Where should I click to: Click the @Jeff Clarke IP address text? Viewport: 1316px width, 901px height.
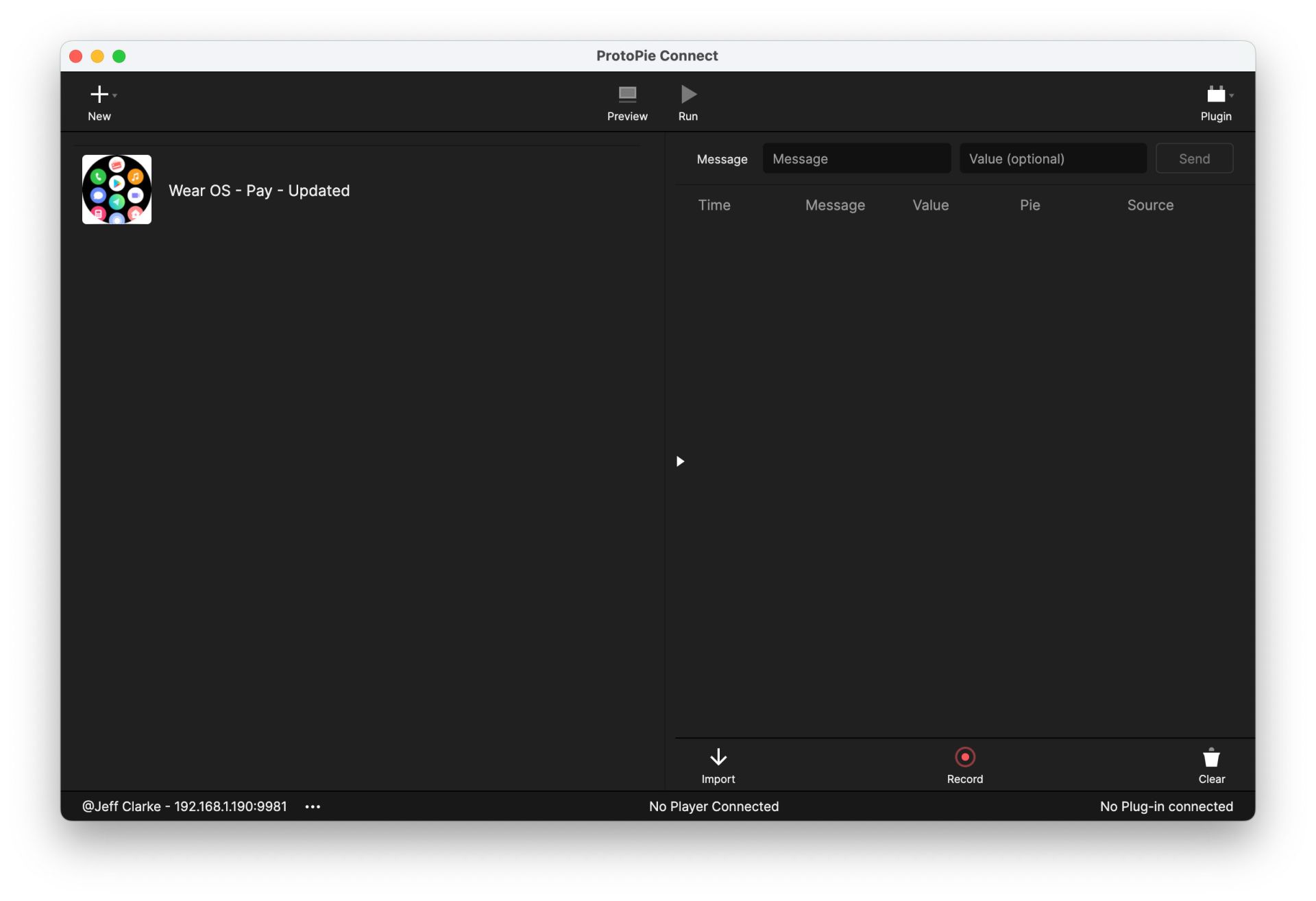click(x=184, y=806)
